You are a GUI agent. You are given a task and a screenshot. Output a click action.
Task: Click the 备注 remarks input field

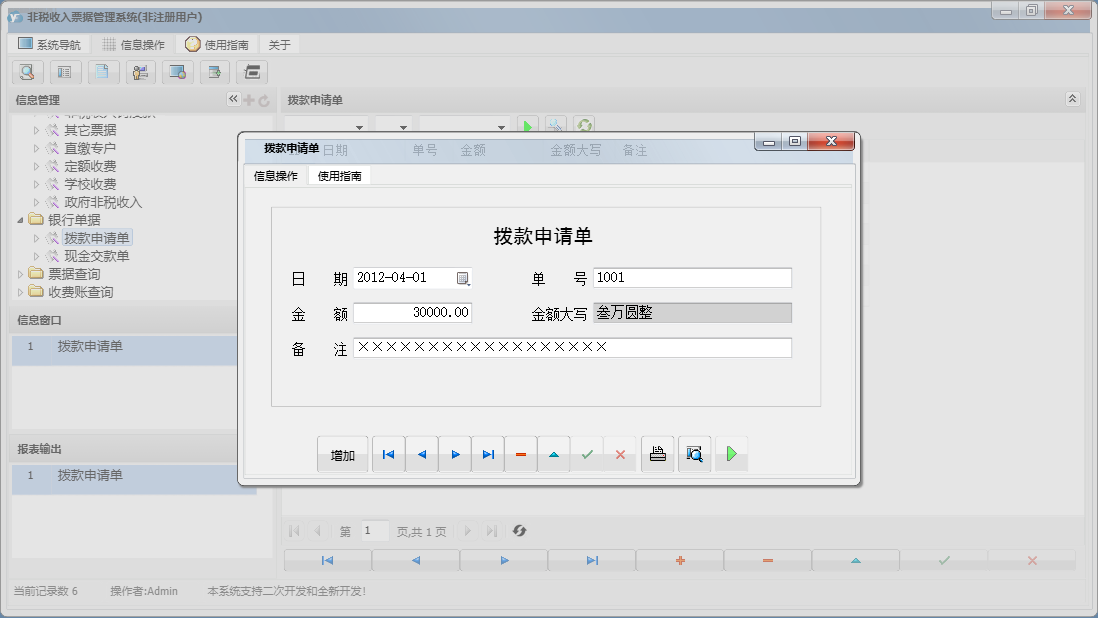pyautogui.click(x=572, y=348)
